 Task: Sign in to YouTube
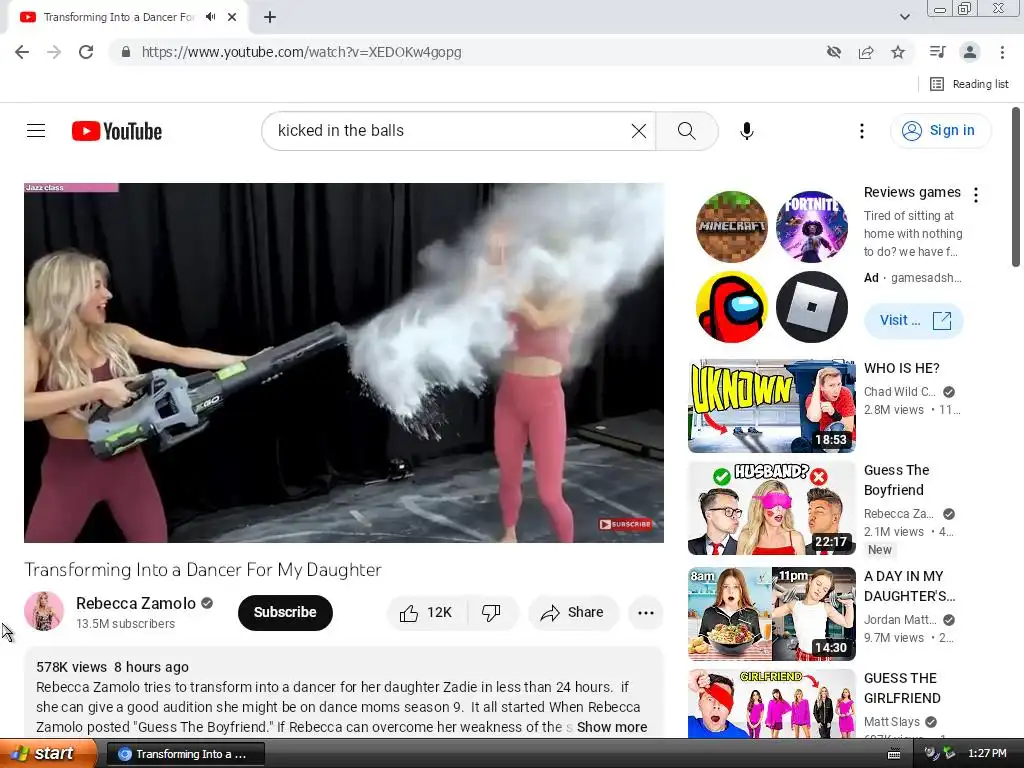940,131
